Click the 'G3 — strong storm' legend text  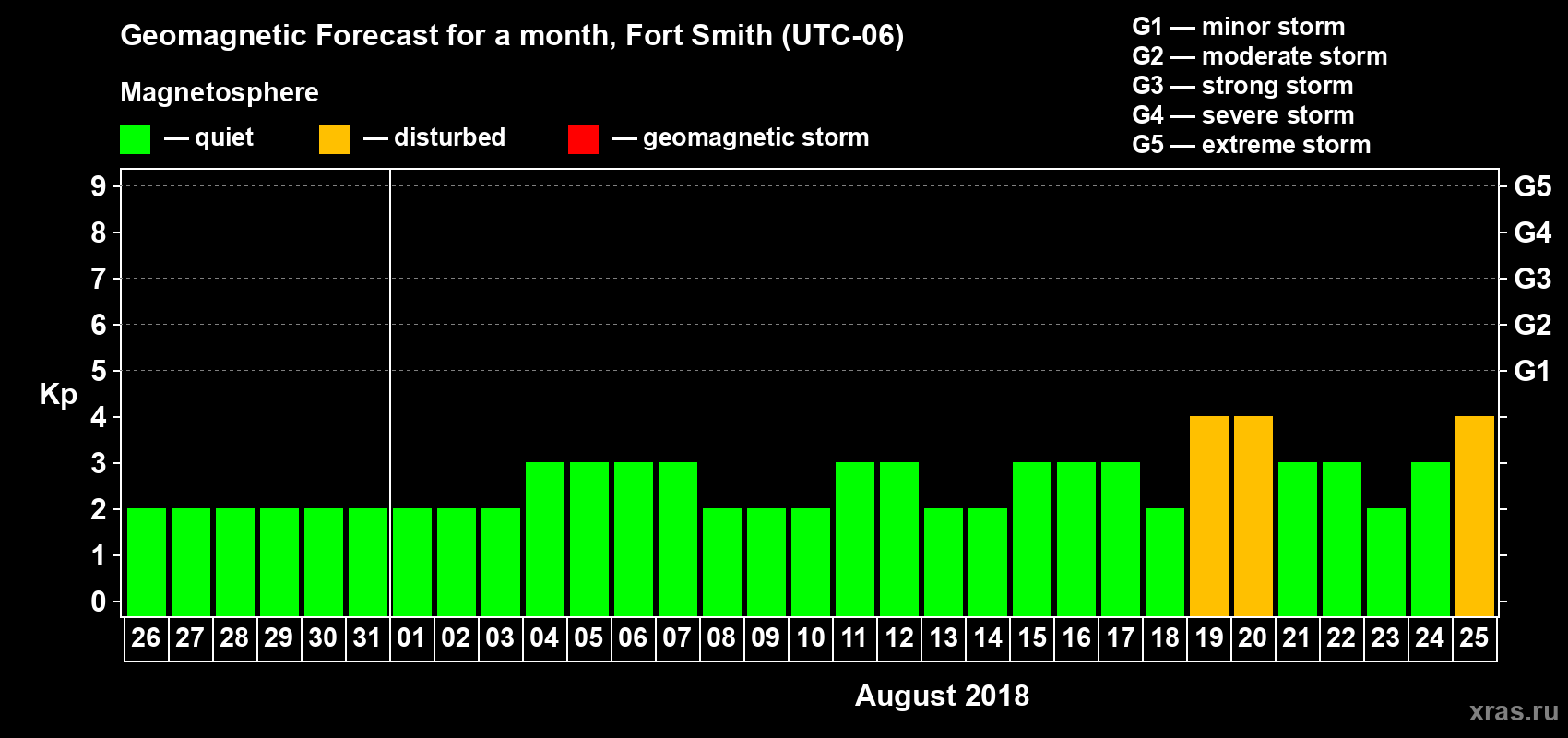point(1242,86)
